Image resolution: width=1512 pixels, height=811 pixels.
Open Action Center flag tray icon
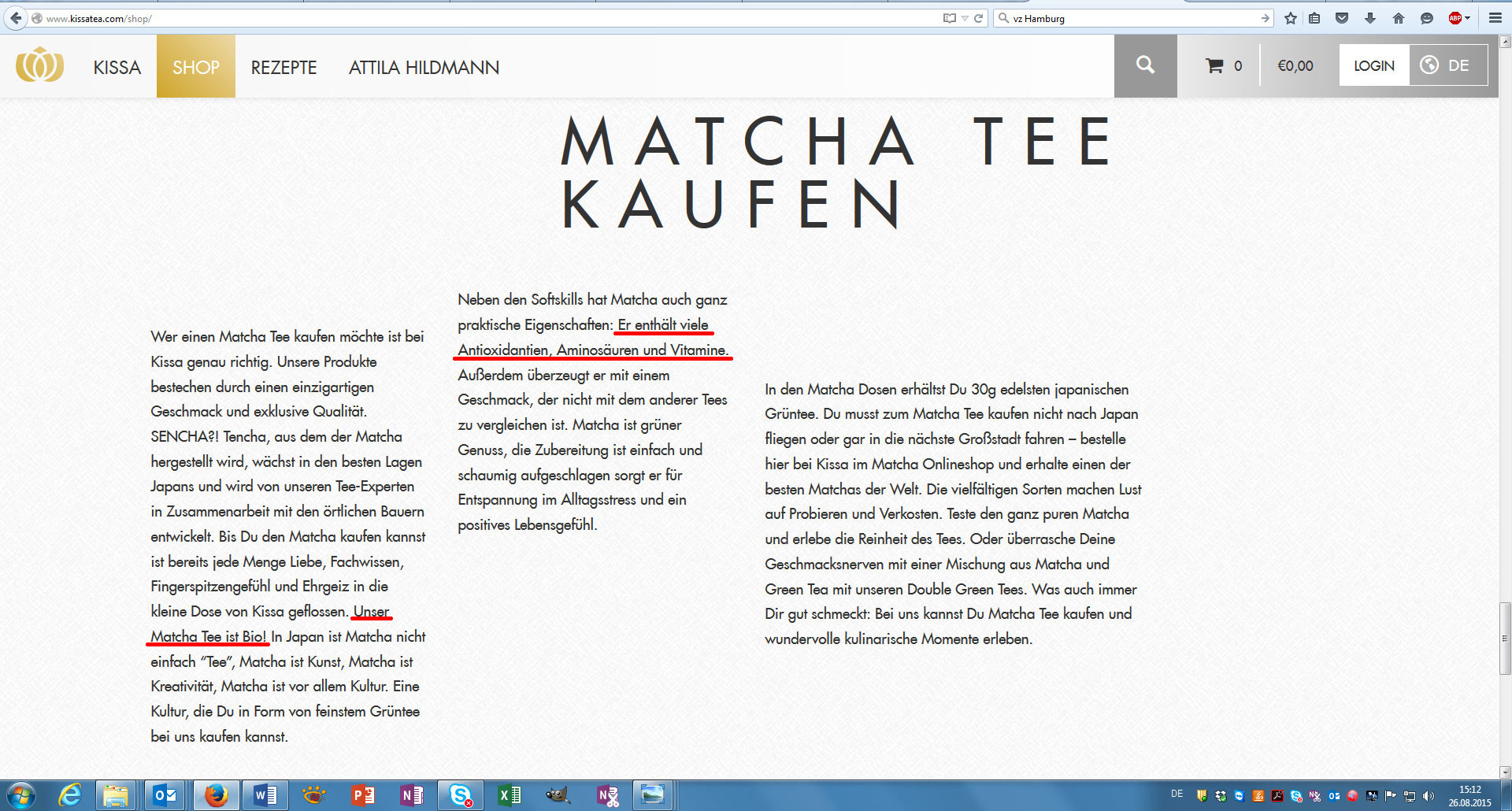point(1390,796)
